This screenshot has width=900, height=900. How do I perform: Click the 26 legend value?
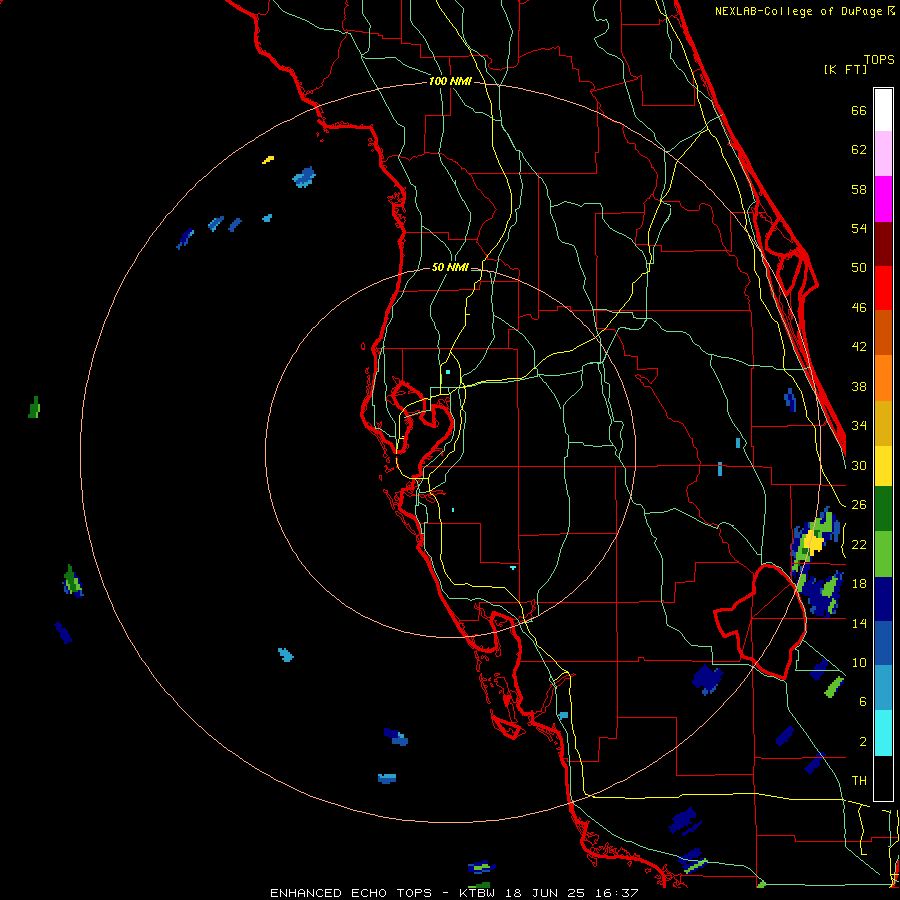point(859,505)
